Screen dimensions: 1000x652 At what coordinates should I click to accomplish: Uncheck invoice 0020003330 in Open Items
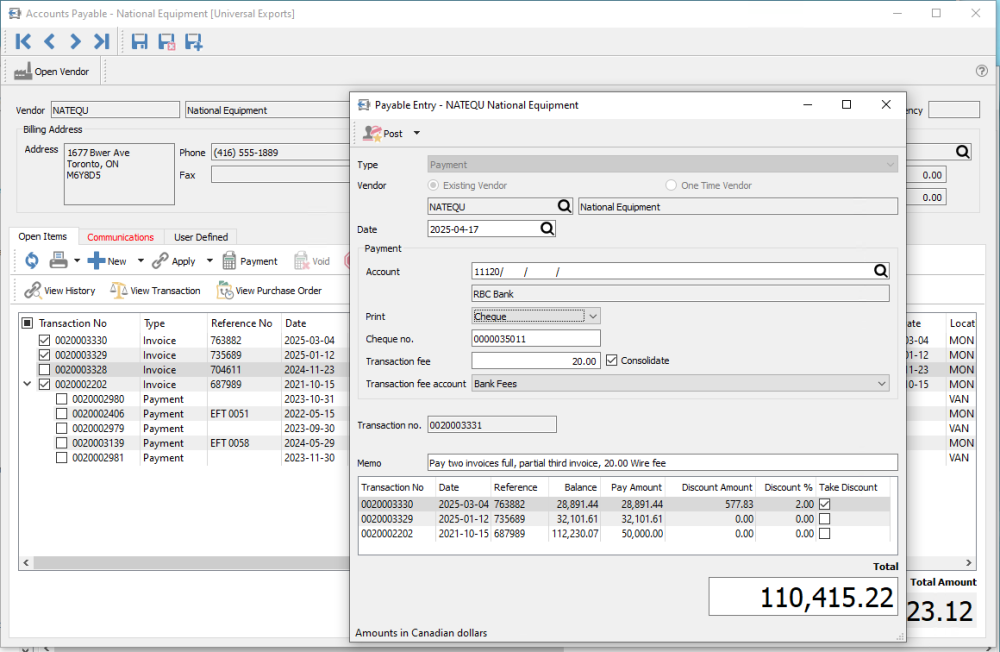point(45,340)
